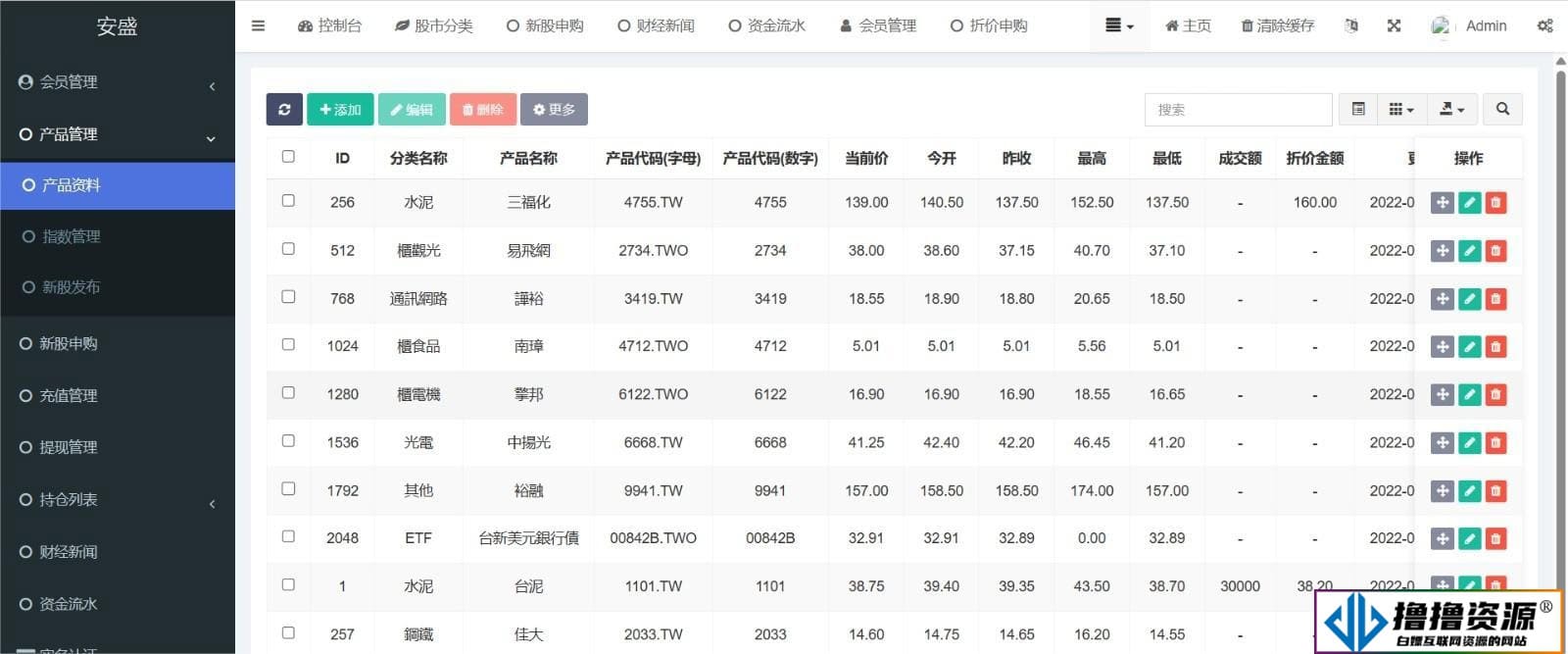This screenshot has height=654, width=1568.
Task: Select 新股发布 in sidebar
Action: click(118, 287)
